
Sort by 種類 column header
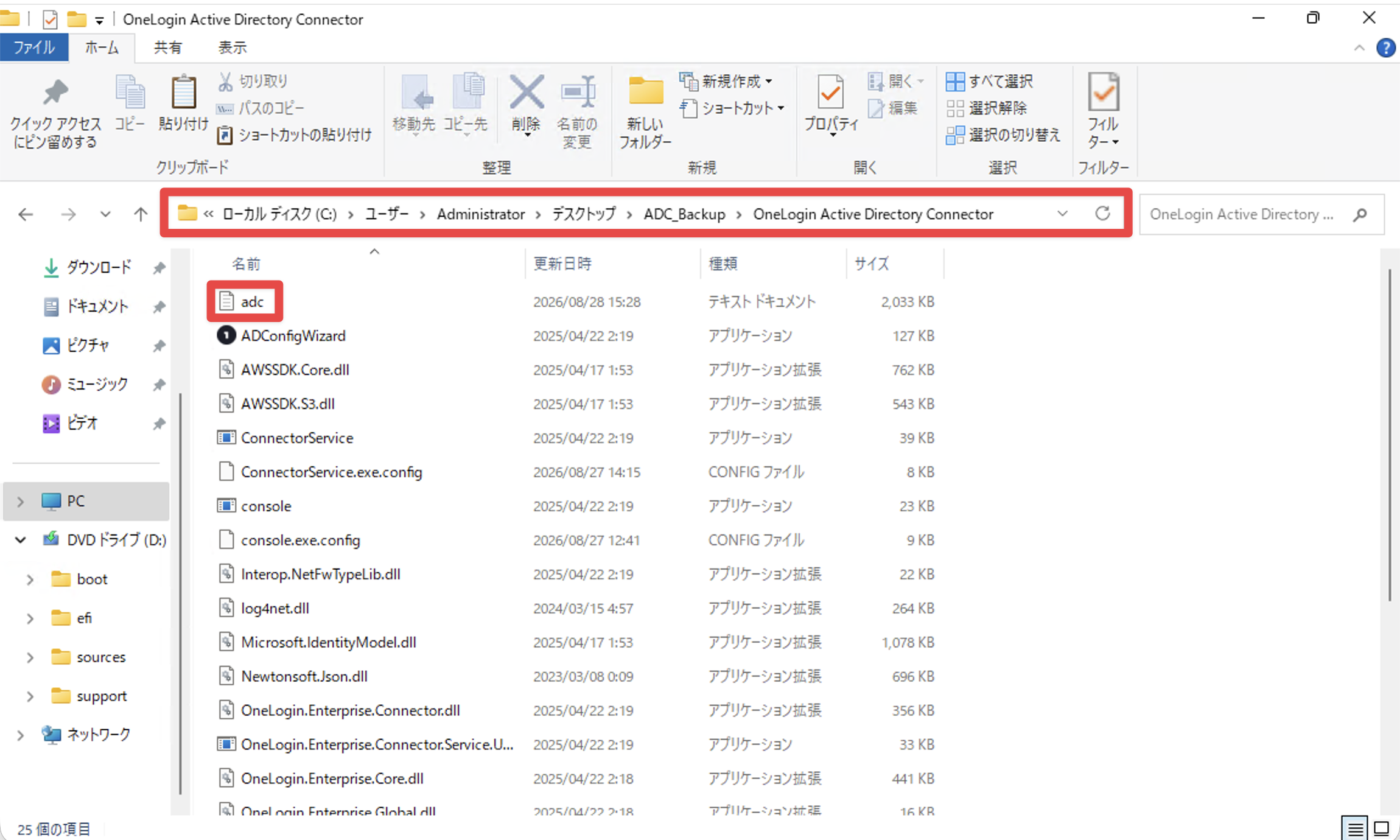click(x=723, y=264)
